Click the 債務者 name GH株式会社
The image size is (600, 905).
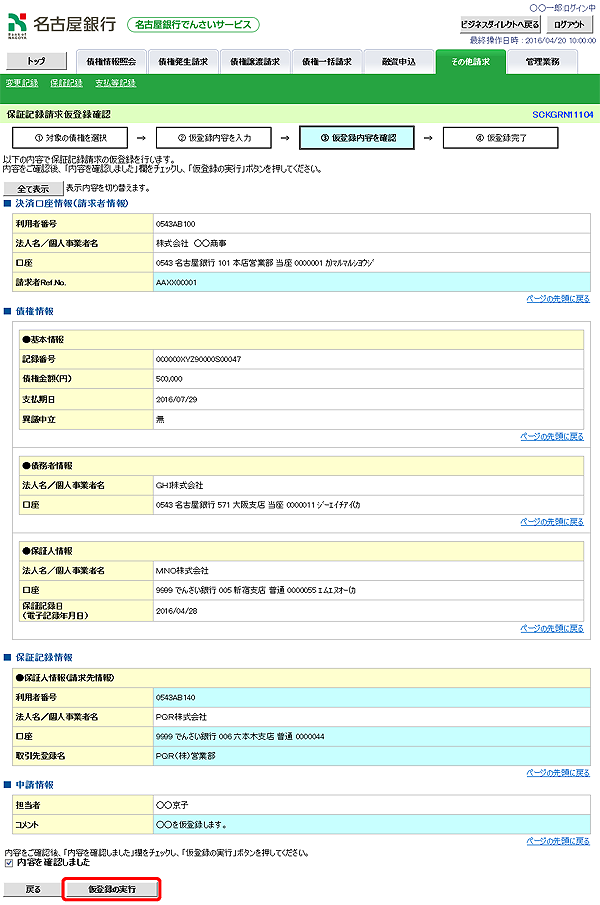click(x=179, y=485)
